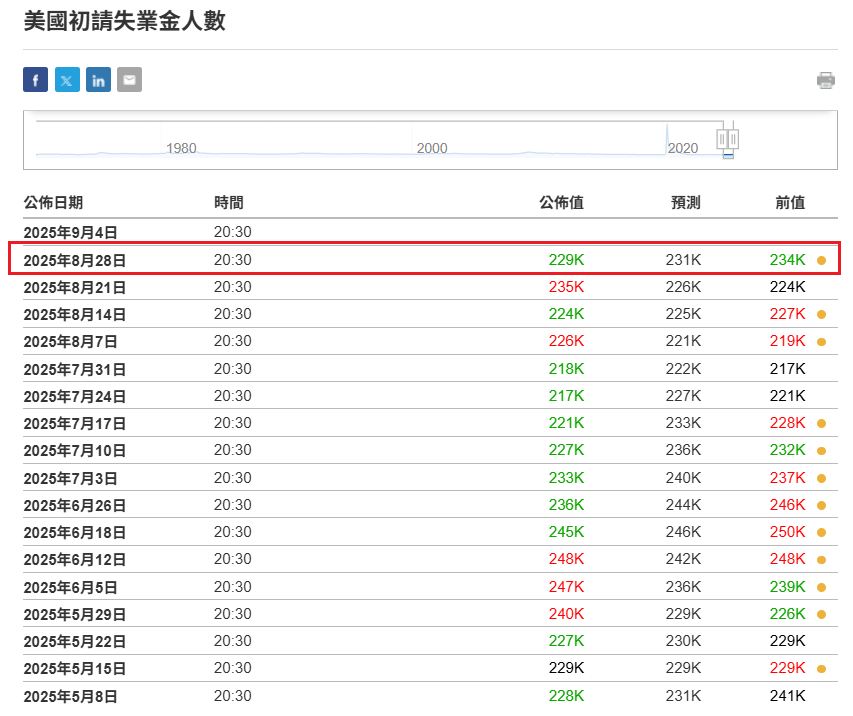This screenshot has width=853, height=716.
Task: Click the 公佈日期 column header
Action: click(x=53, y=203)
